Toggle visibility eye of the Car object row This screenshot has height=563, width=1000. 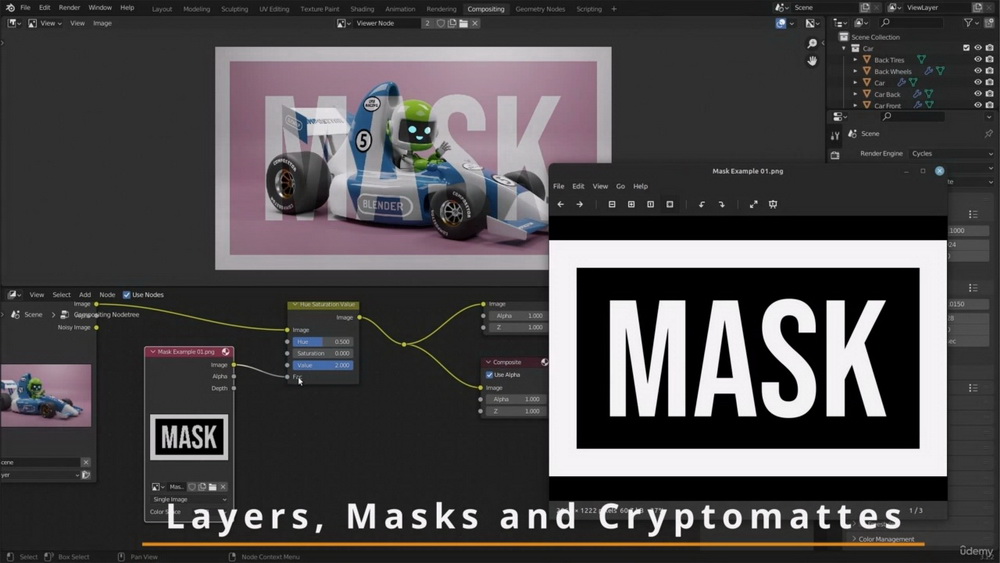[x=978, y=82]
